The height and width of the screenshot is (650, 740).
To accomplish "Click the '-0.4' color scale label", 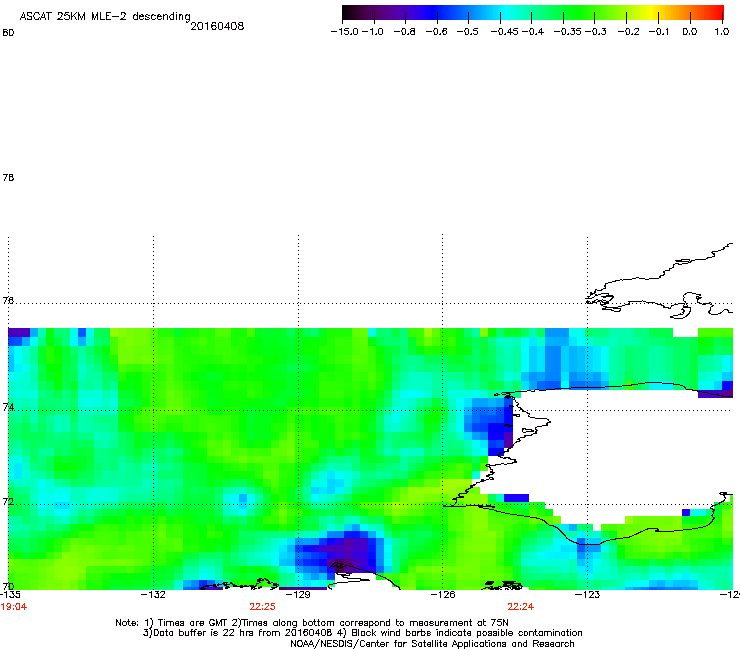I will [x=532, y=32].
